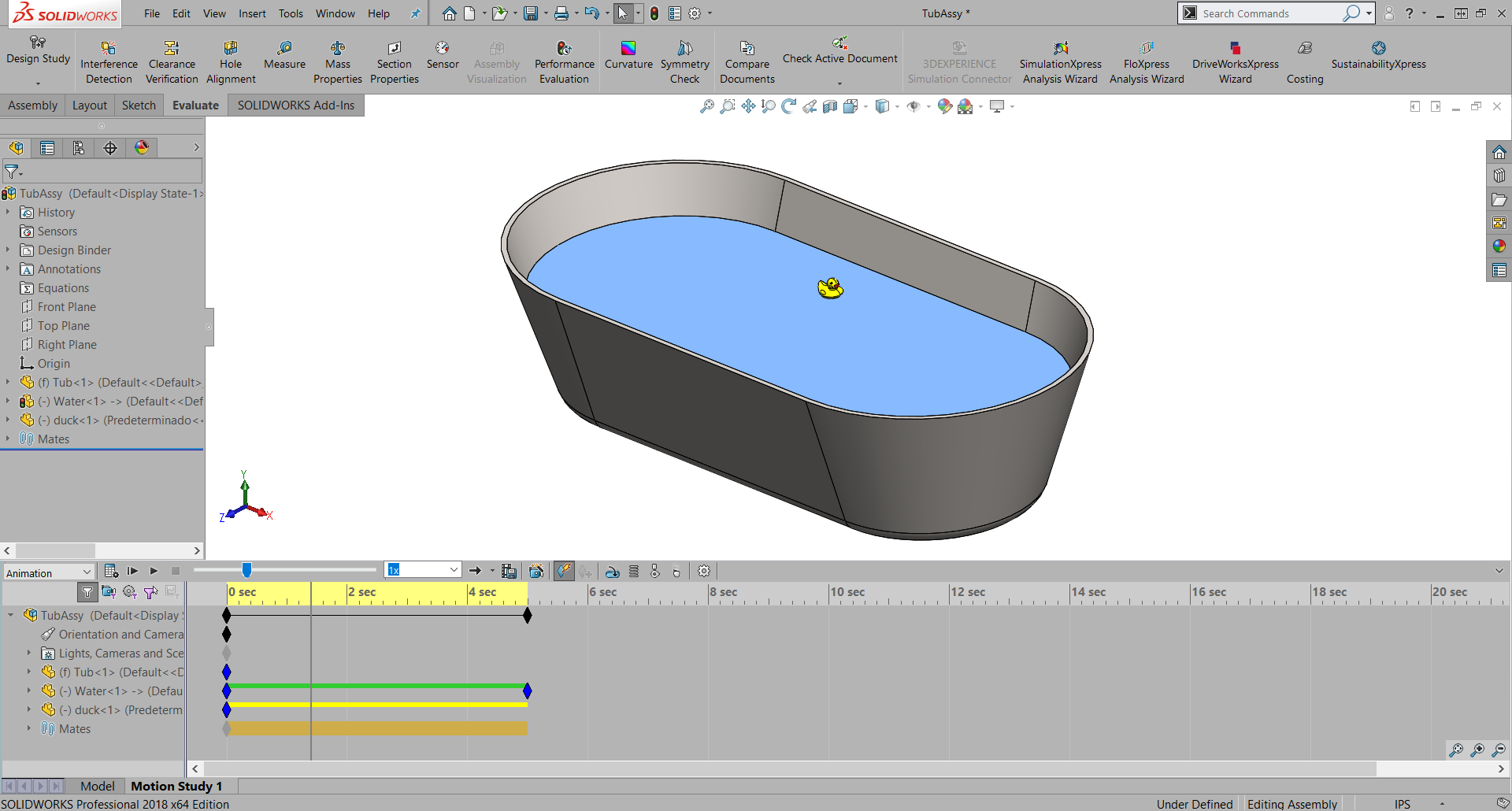Viewport: 1512px width, 811px height.
Task: Open Costing tool
Action: [x=1305, y=62]
